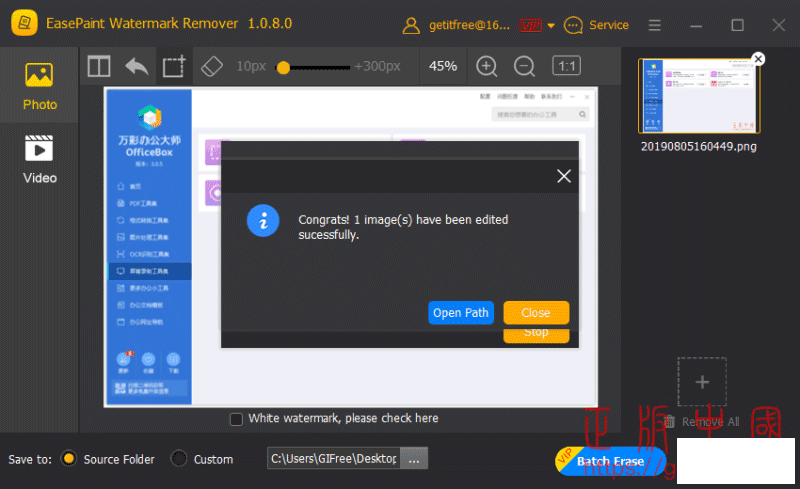
Task: Open the user account getitfree profile
Action: (x=456, y=25)
